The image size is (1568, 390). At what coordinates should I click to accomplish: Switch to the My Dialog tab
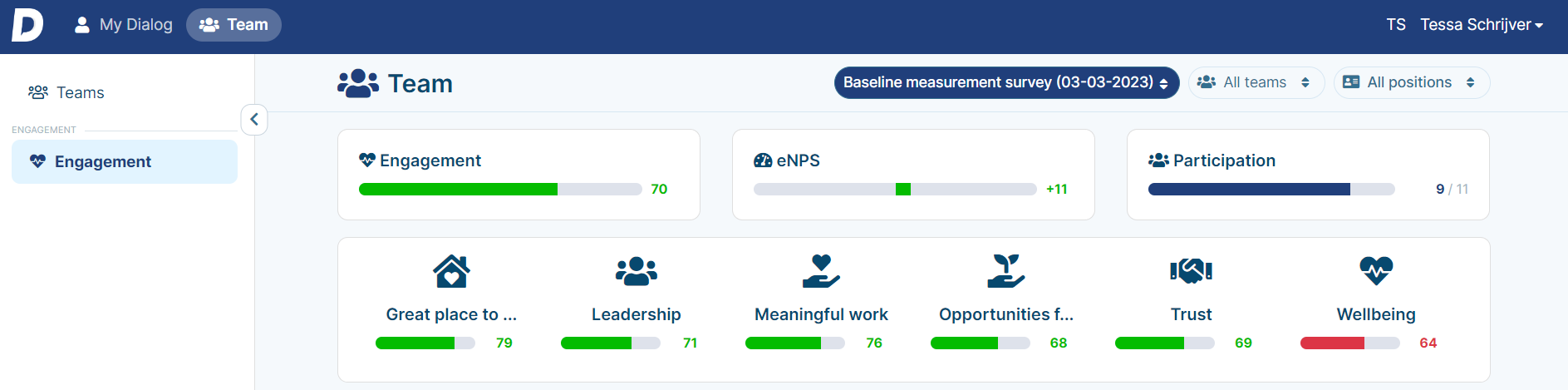(123, 25)
